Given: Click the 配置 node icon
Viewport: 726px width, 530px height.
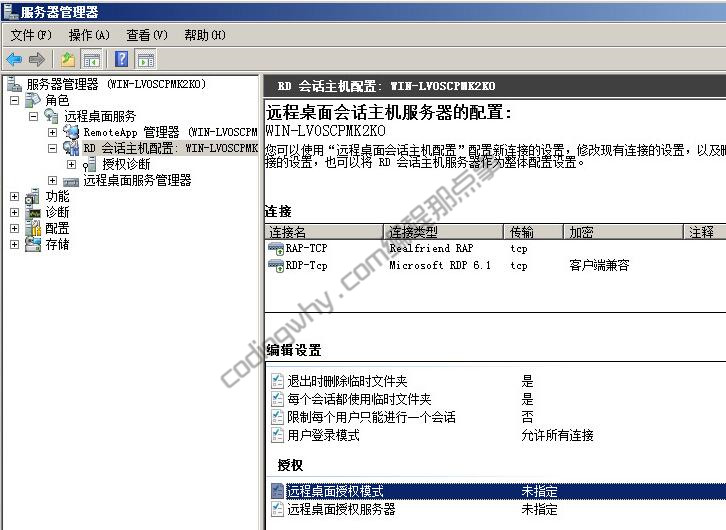Looking at the screenshot, I should point(33,228).
